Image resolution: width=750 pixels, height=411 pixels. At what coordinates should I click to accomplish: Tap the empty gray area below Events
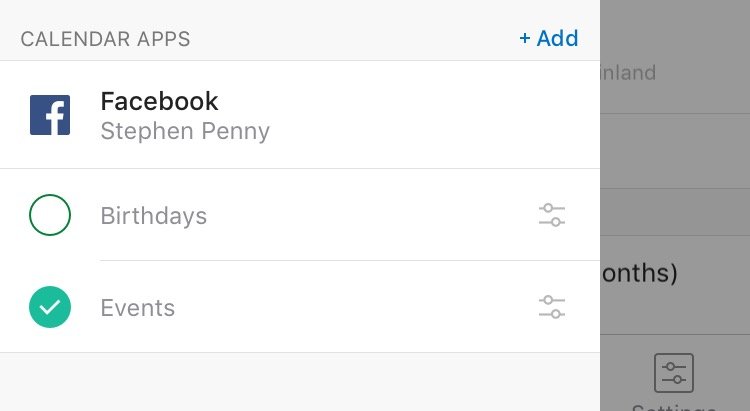(x=300, y=382)
